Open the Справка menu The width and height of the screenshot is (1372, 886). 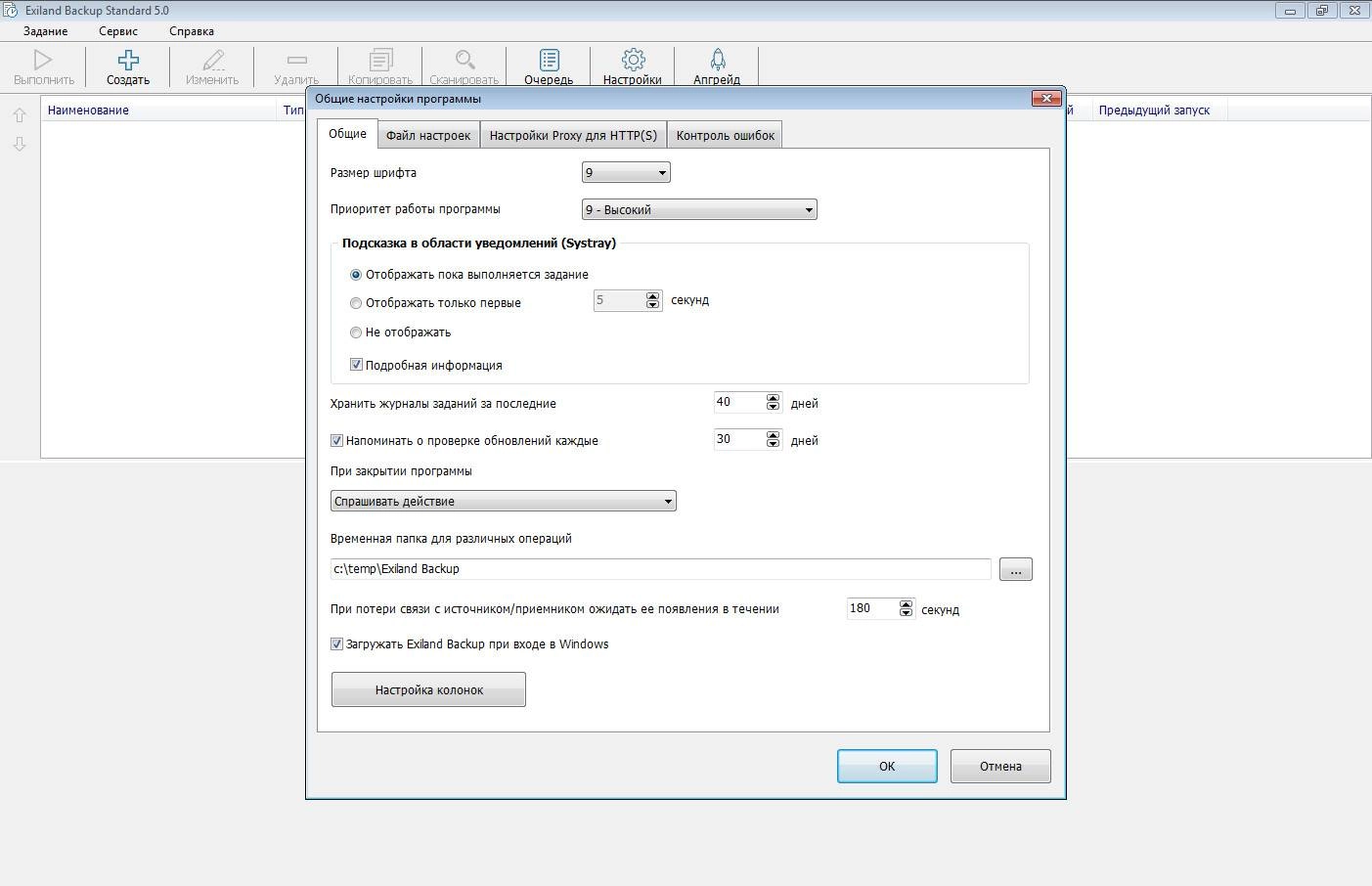click(x=192, y=31)
